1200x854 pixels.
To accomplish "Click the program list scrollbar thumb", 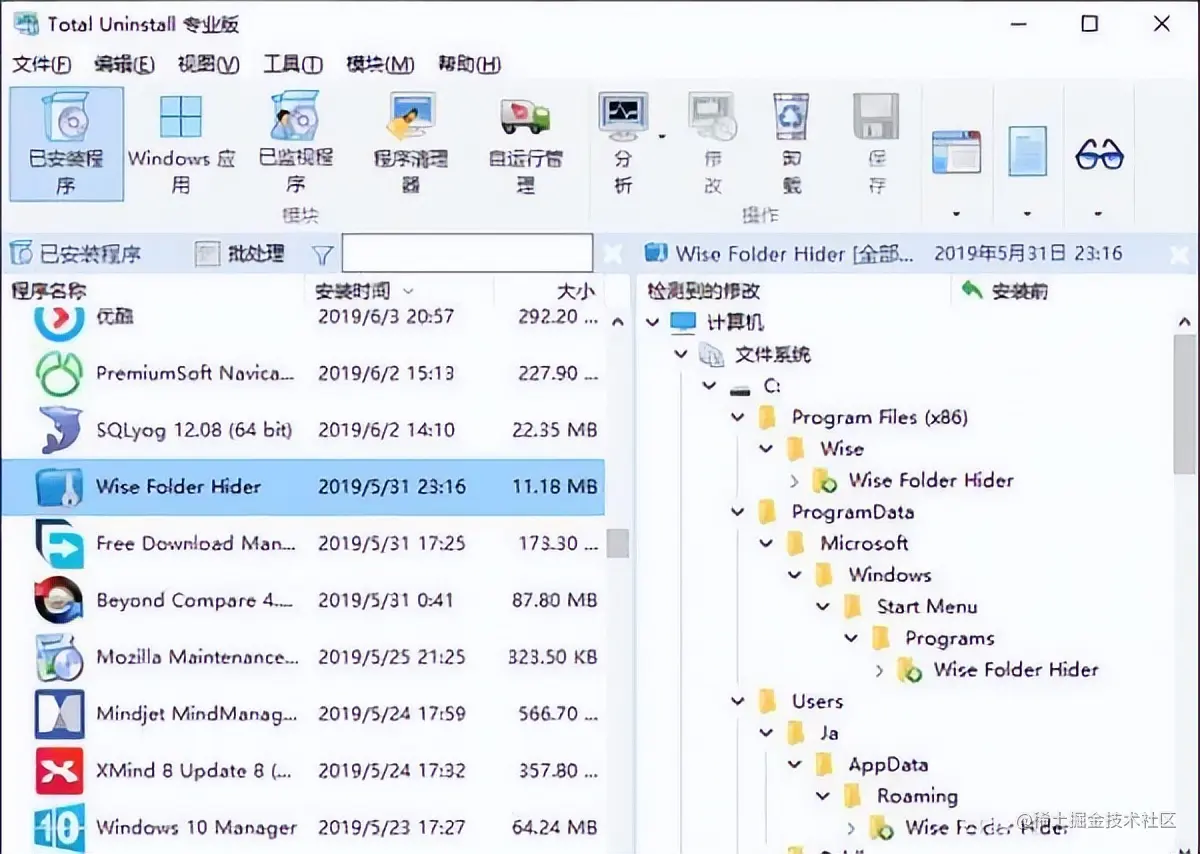I will [x=618, y=544].
